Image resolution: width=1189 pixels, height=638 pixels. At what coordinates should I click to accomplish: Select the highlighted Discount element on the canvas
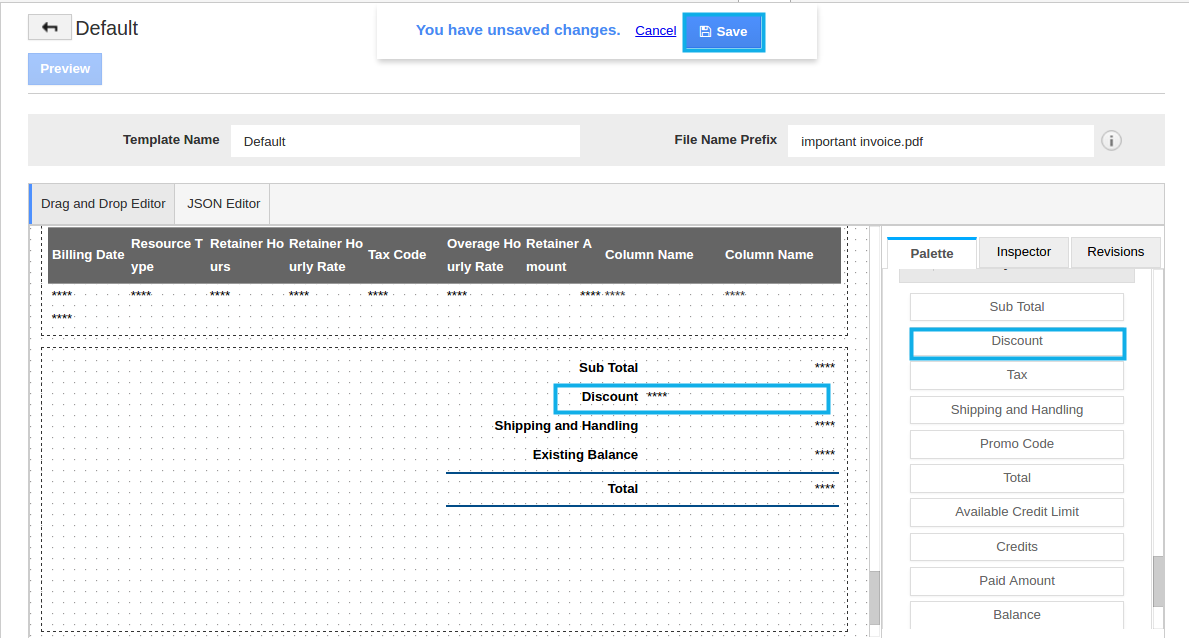click(x=691, y=398)
